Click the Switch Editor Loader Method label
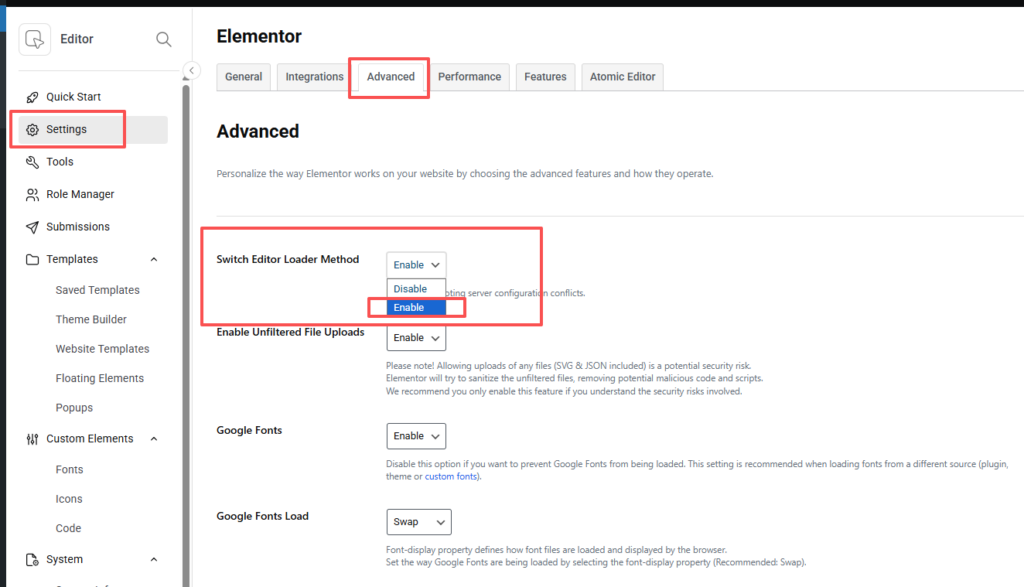The height and width of the screenshot is (587, 1024). [287, 259]
